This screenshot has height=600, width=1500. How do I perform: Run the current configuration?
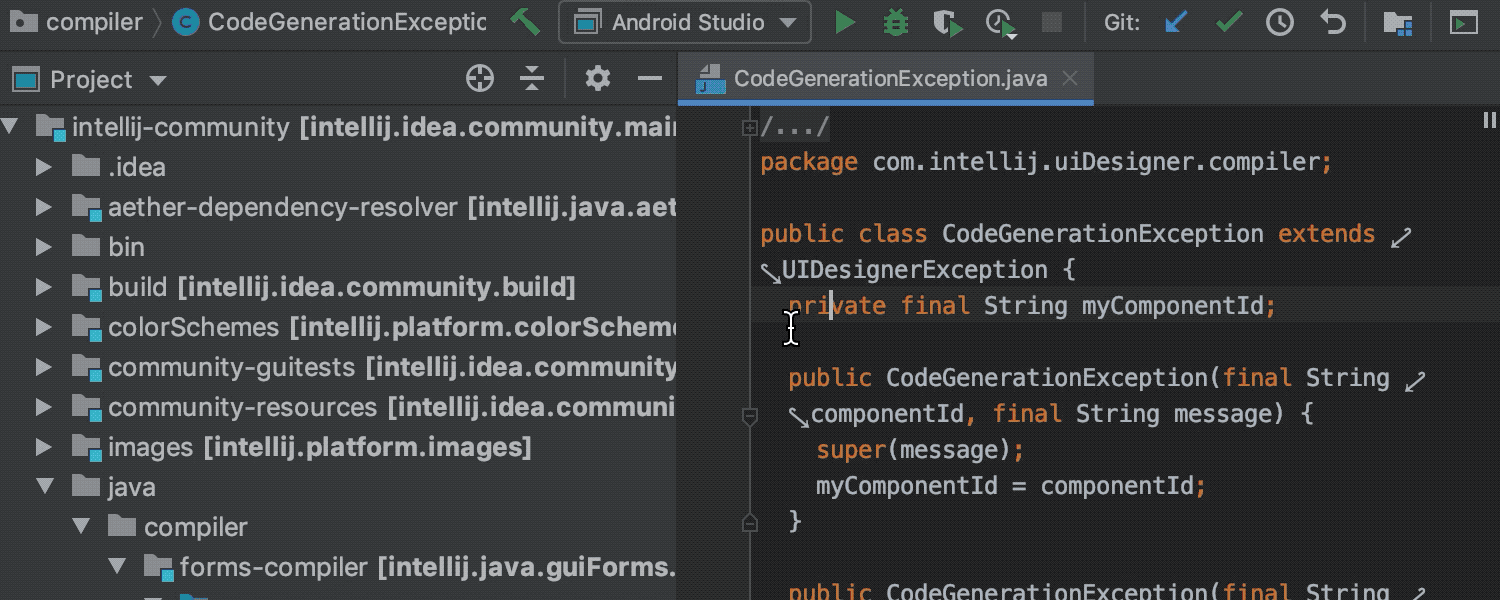tap(845, 22)
